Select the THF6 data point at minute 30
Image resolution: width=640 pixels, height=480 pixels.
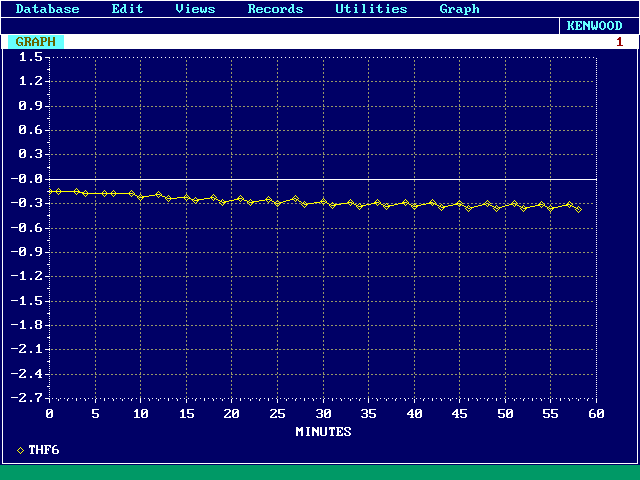coord(323,201)
